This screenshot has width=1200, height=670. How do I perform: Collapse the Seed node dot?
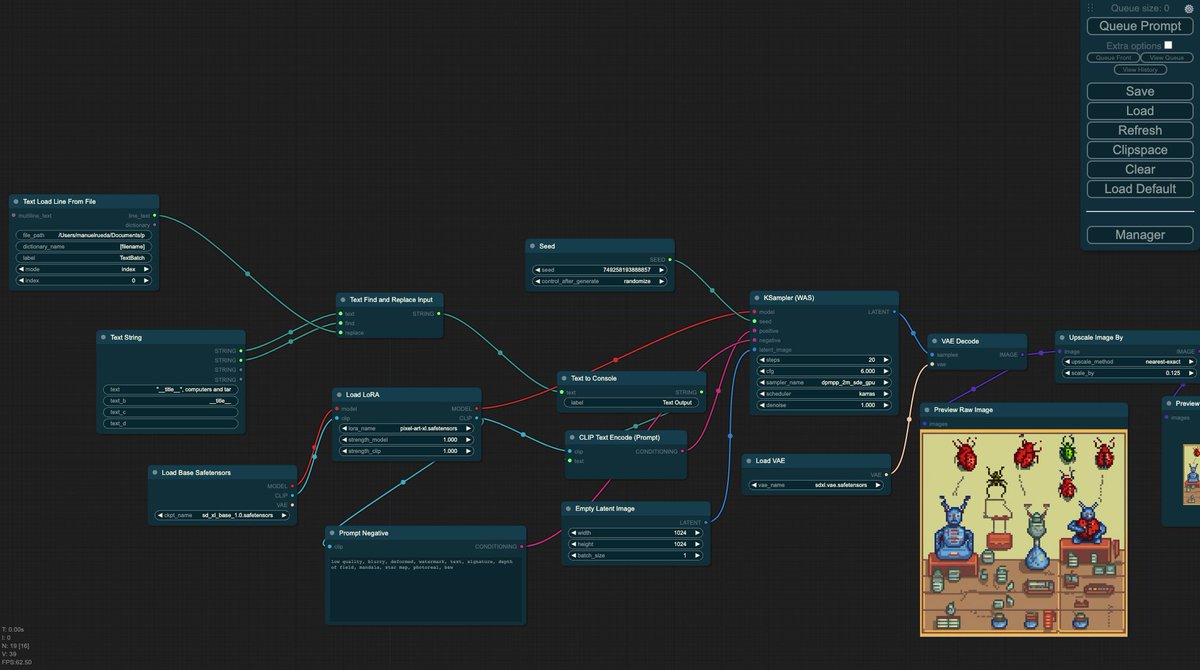tap(532, 245)
